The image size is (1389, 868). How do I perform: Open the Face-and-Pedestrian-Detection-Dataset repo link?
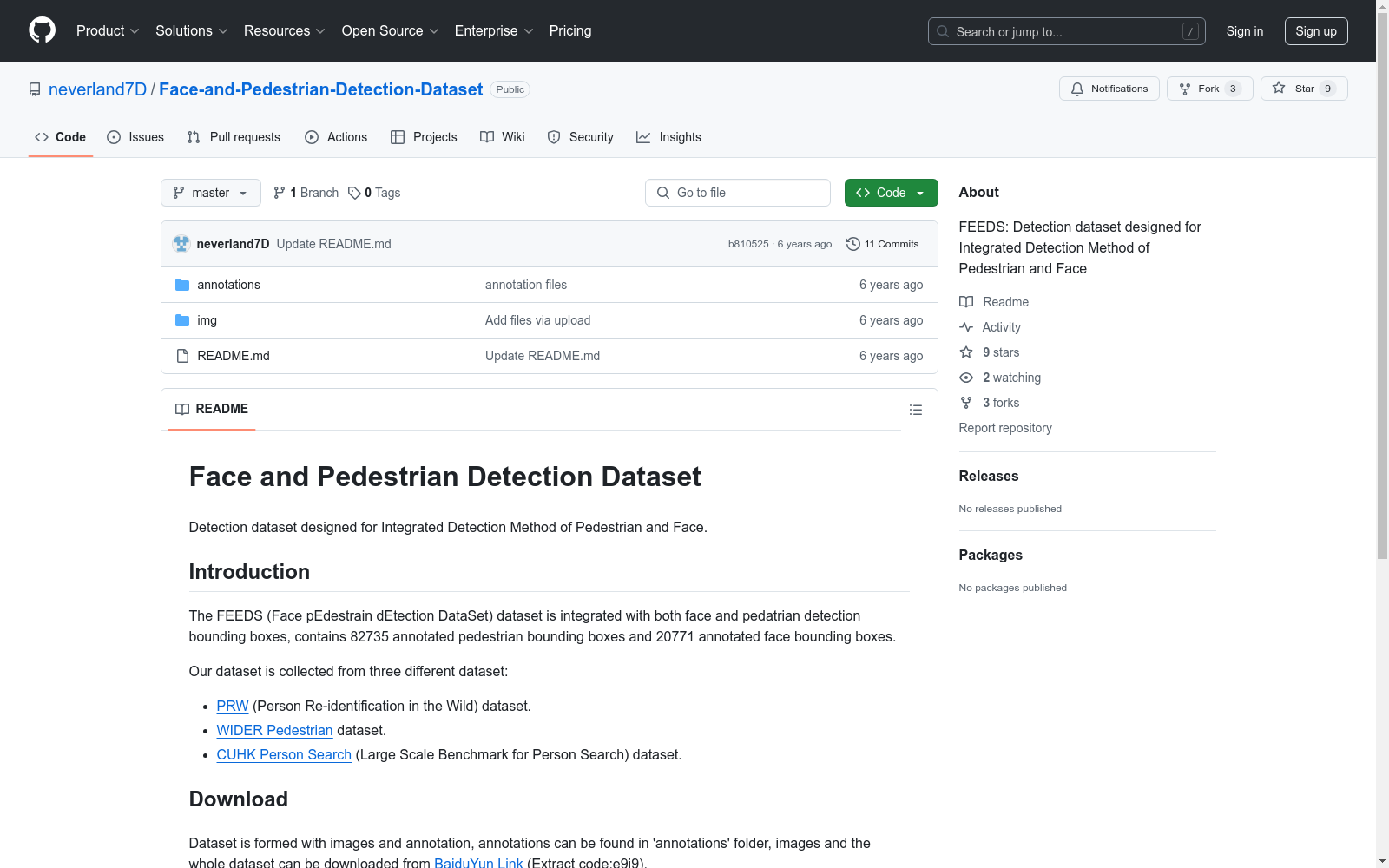[x=321, y=89]
